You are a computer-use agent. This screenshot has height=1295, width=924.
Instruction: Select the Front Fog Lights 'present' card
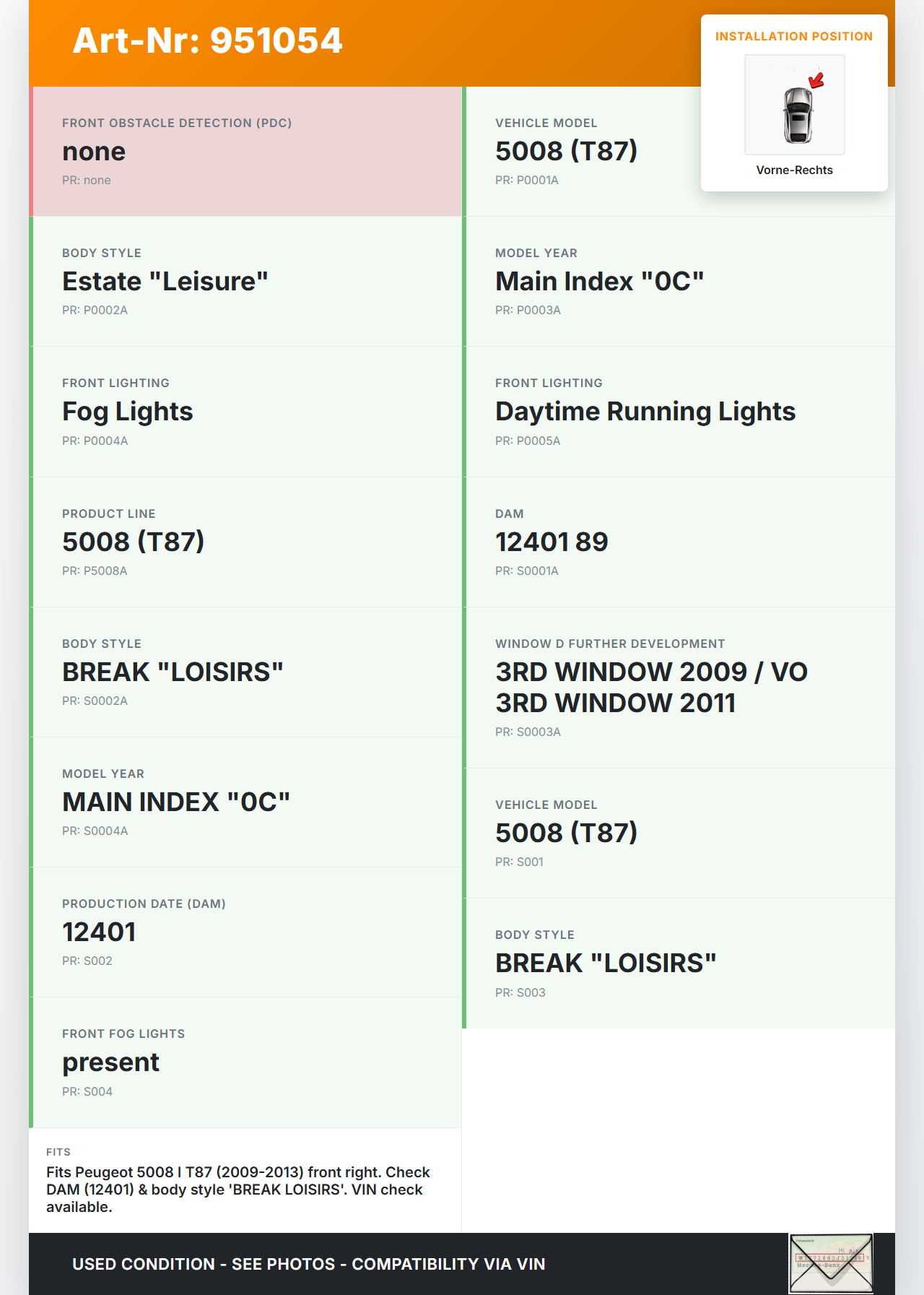(x=247, y=1062)
